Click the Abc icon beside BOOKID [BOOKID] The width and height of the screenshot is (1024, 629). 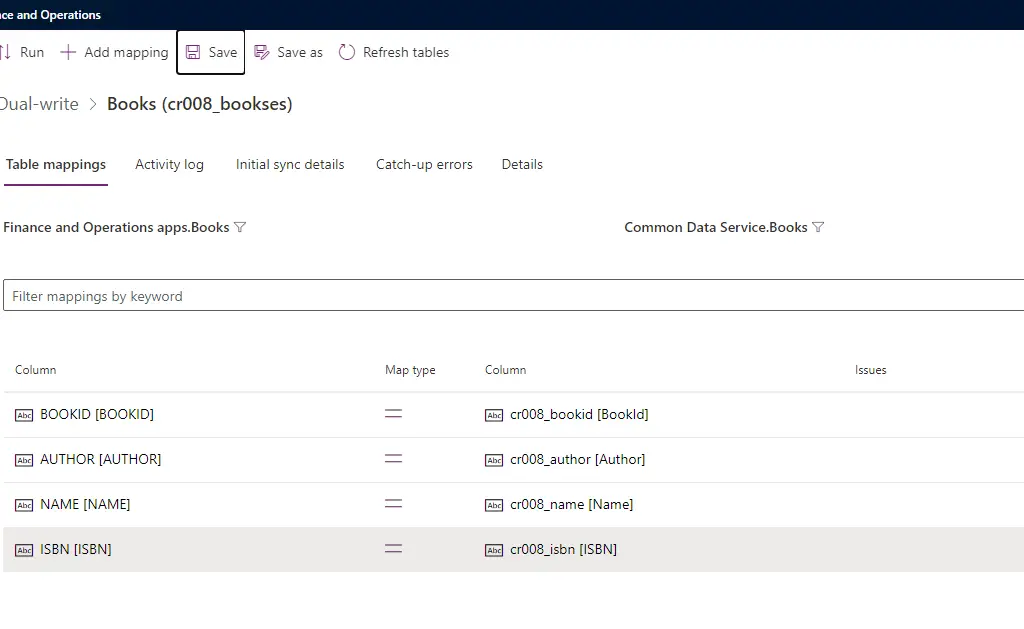(24, 415)
